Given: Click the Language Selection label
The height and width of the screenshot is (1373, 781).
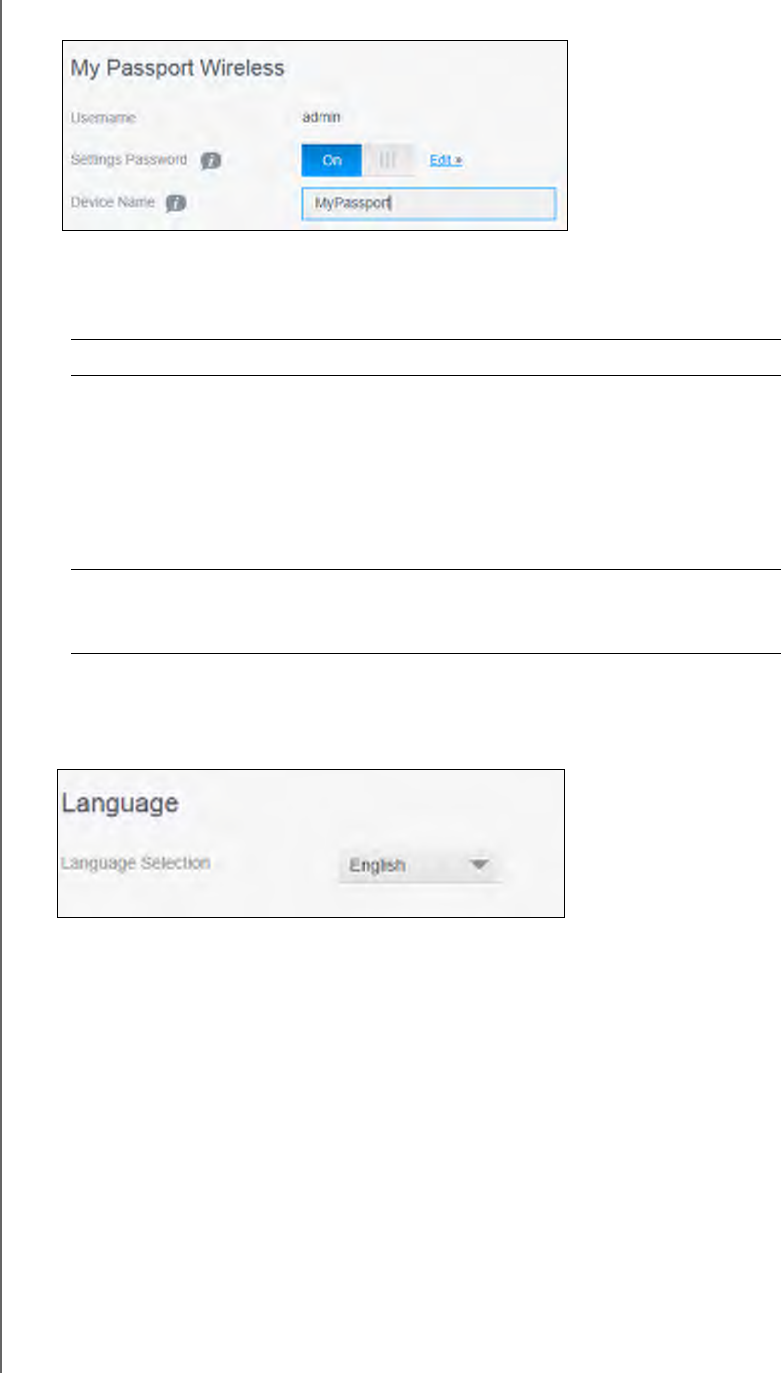Looking at the screenshot, I should click(136, 862).
